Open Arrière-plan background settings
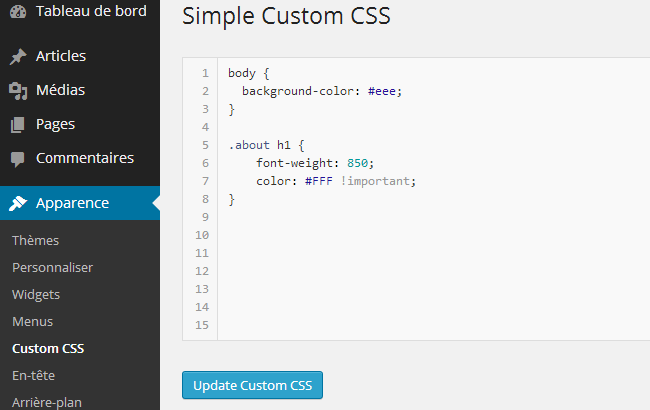 pyautogui.click(x=47, y=403)
